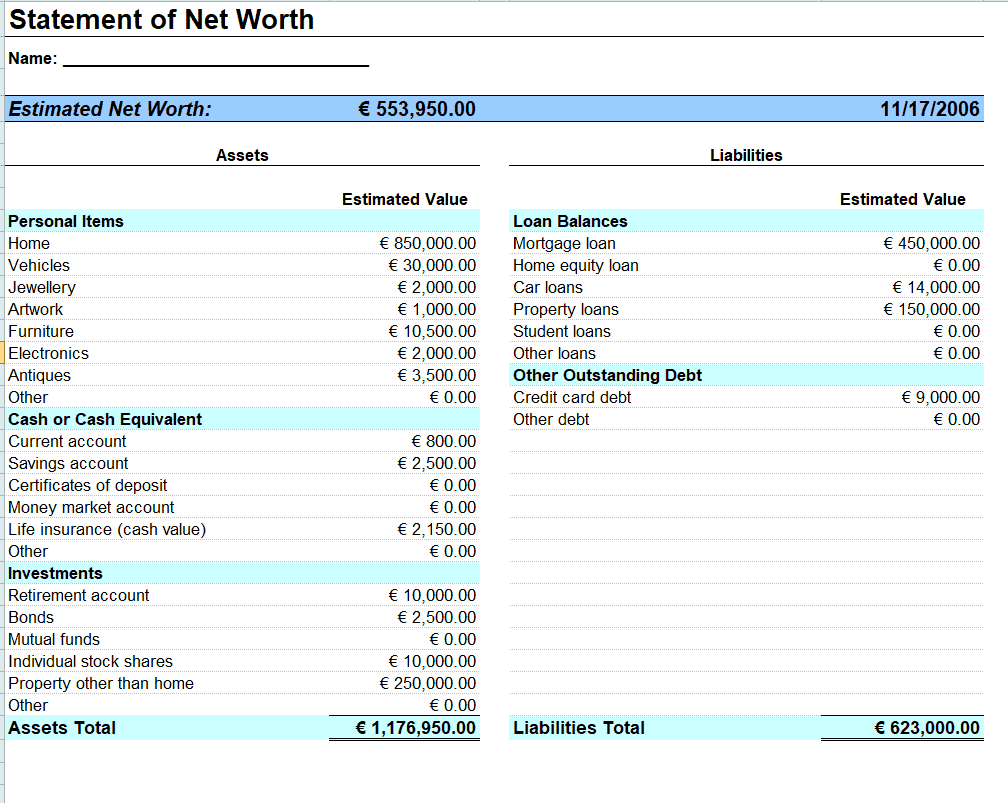The height and width of the screenshot is (803, 1008).
Task: Click the Furniture value € 10,500.00
Action: pyautogui.click(x=432, y=331)
